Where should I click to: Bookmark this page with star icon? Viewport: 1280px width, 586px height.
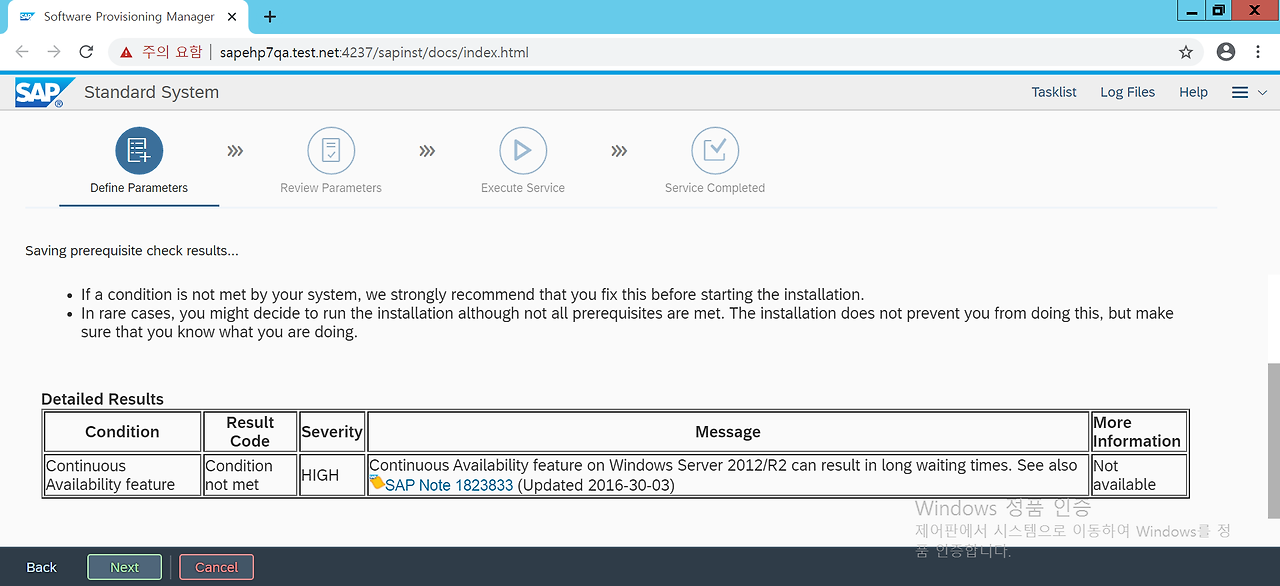coord(1186,52)
